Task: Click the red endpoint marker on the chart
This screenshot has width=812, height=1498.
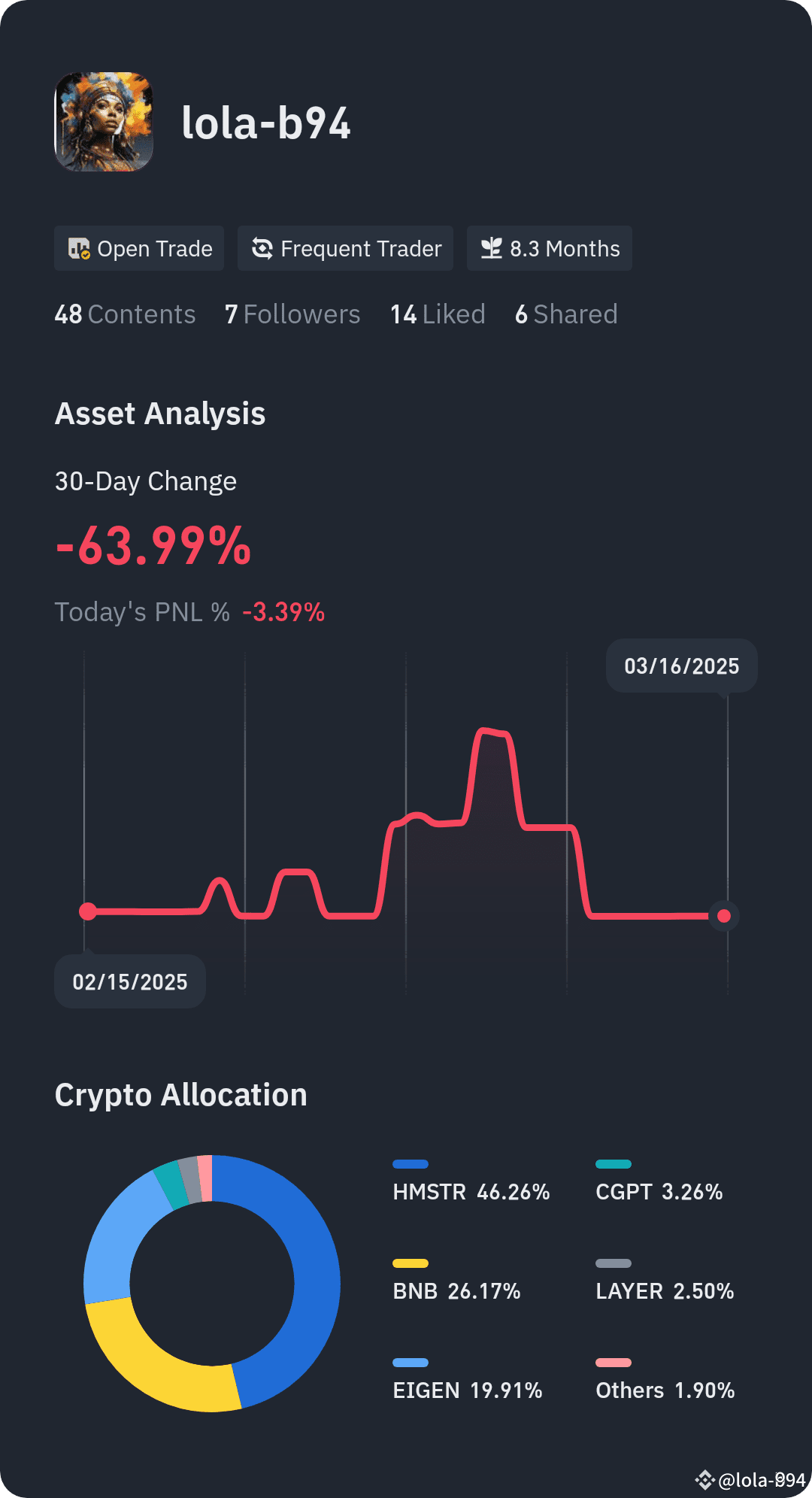Action: tap(723, 916)
